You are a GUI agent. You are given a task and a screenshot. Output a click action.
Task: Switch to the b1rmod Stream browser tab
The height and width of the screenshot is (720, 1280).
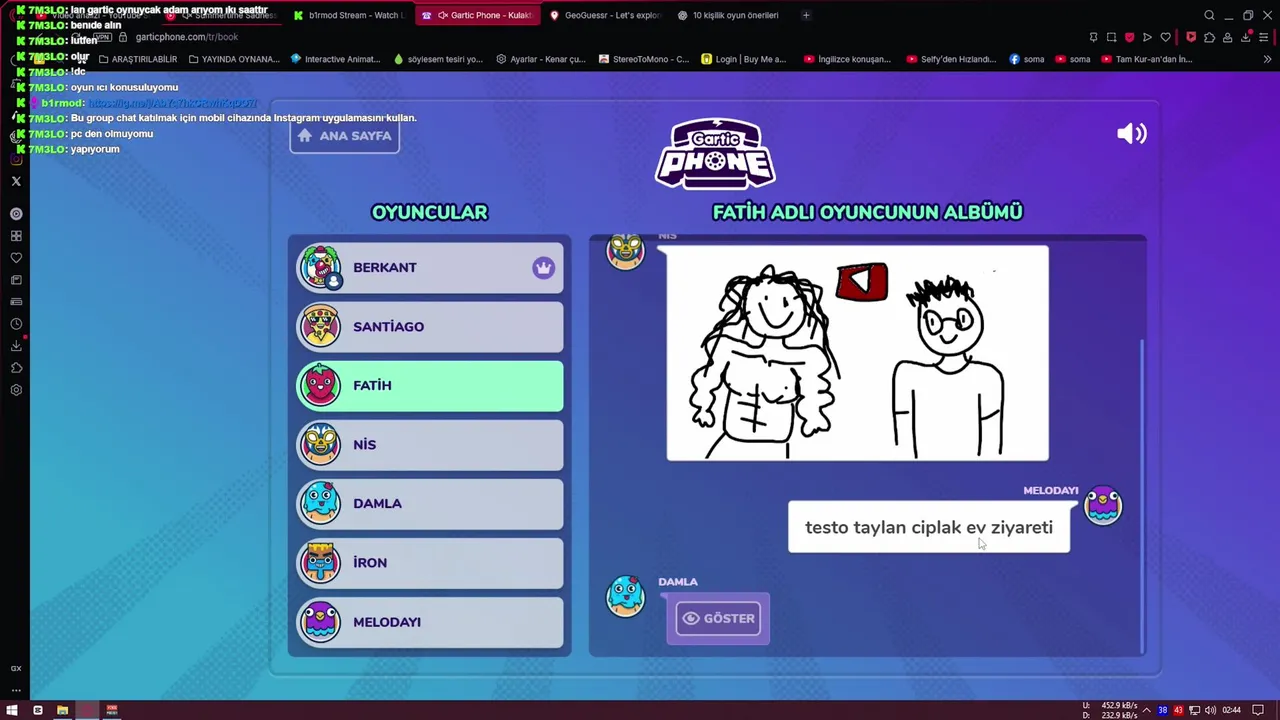pos(350,15)
